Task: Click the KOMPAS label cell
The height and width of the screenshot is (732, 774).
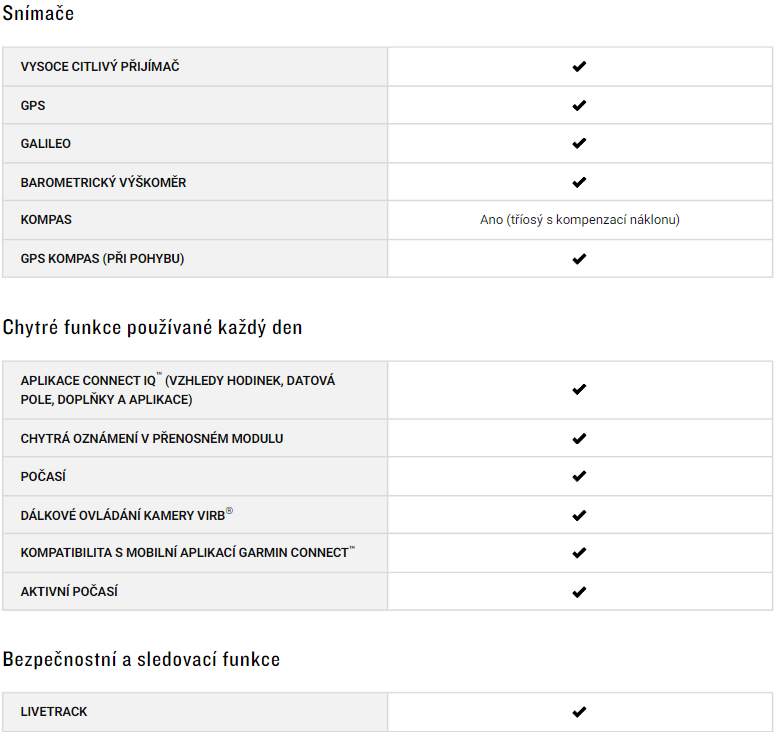Action: [x=195, y=220]
